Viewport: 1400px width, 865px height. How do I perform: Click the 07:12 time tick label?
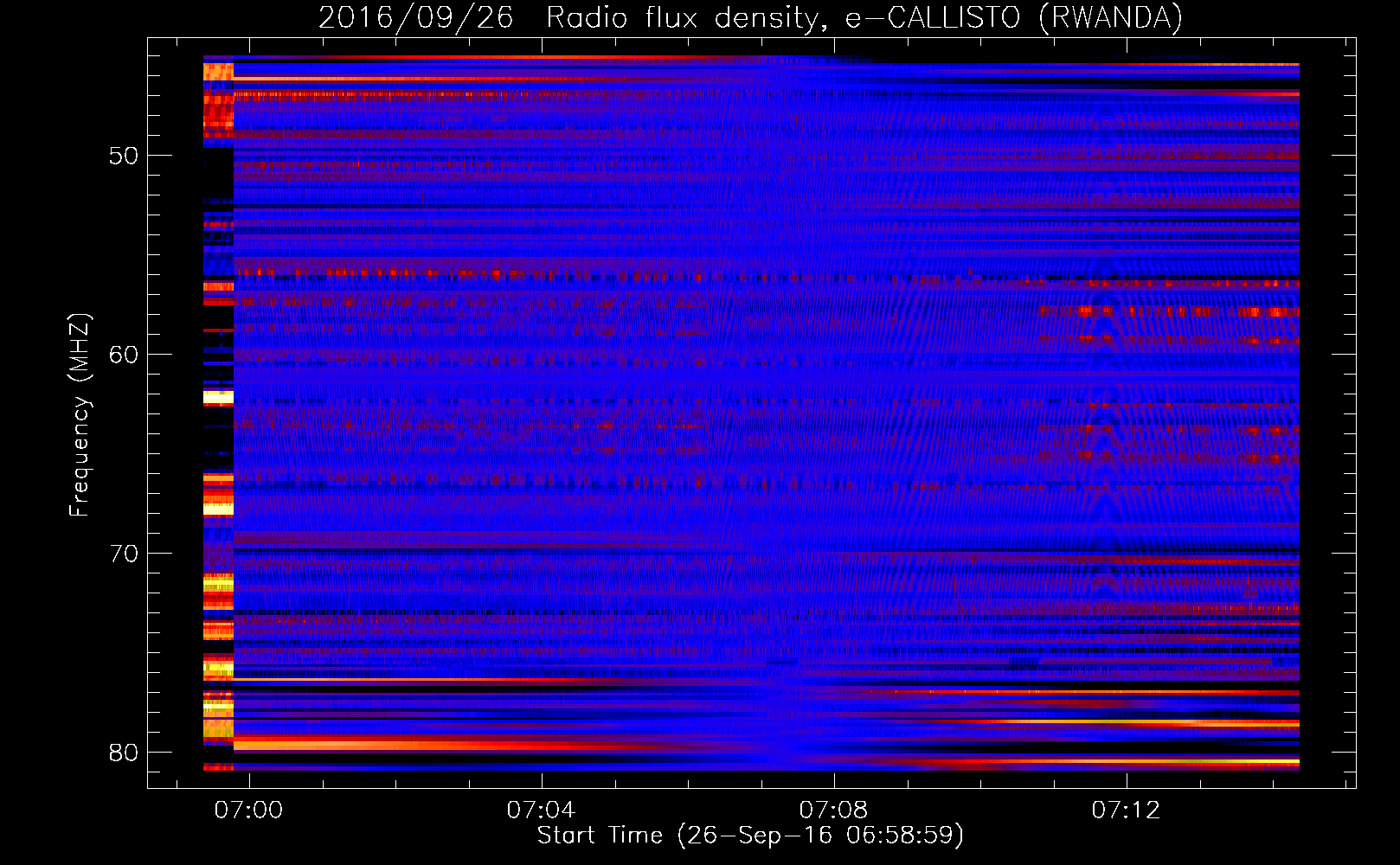coord(1126,810)
